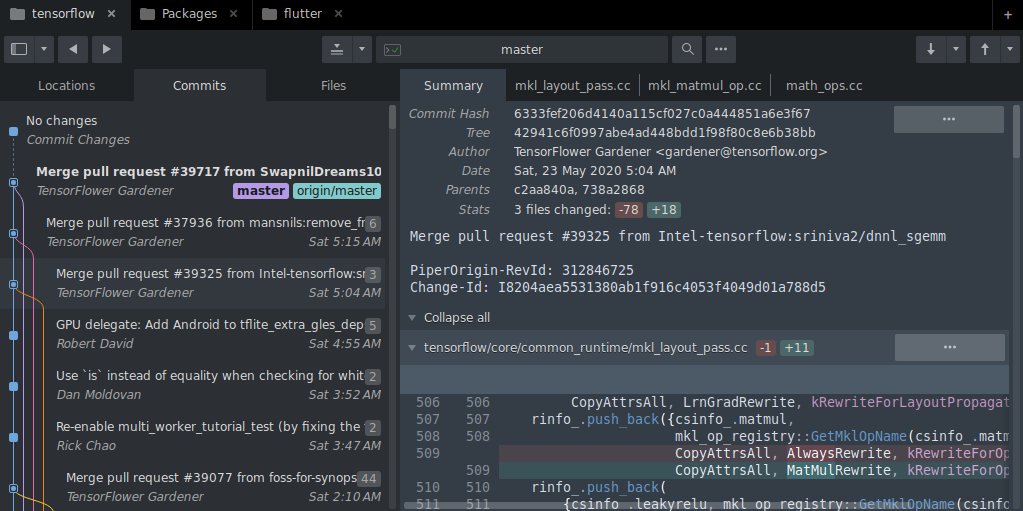
Task: Select commit Merge pull request #37936
Action: point(194,232)
